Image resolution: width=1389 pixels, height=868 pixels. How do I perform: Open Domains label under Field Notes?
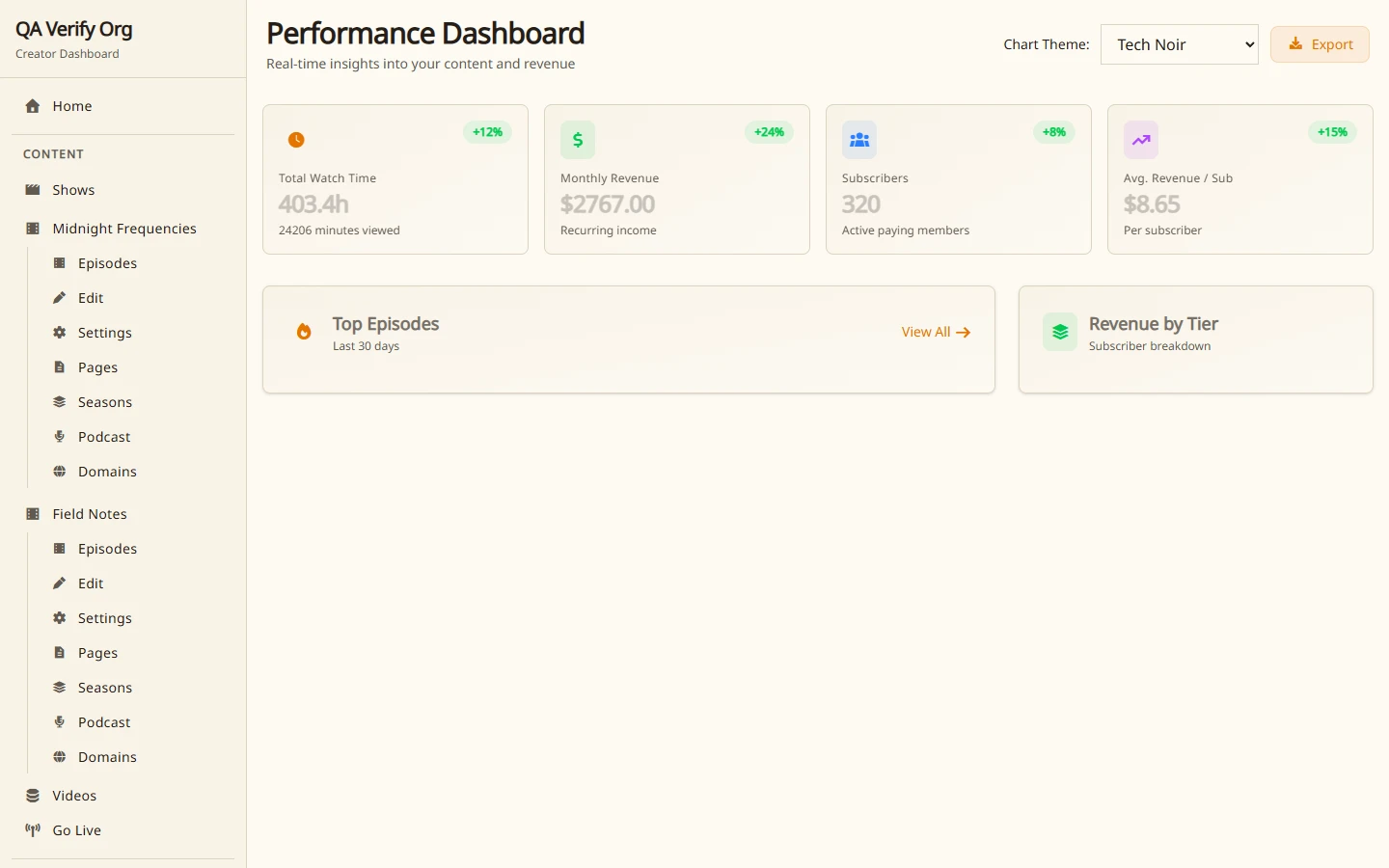[107, 757]
